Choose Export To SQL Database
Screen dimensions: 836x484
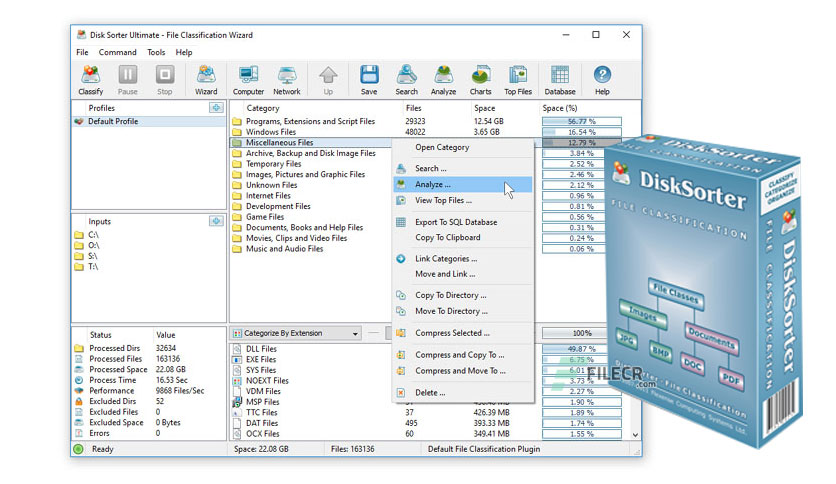pos(463,222)
